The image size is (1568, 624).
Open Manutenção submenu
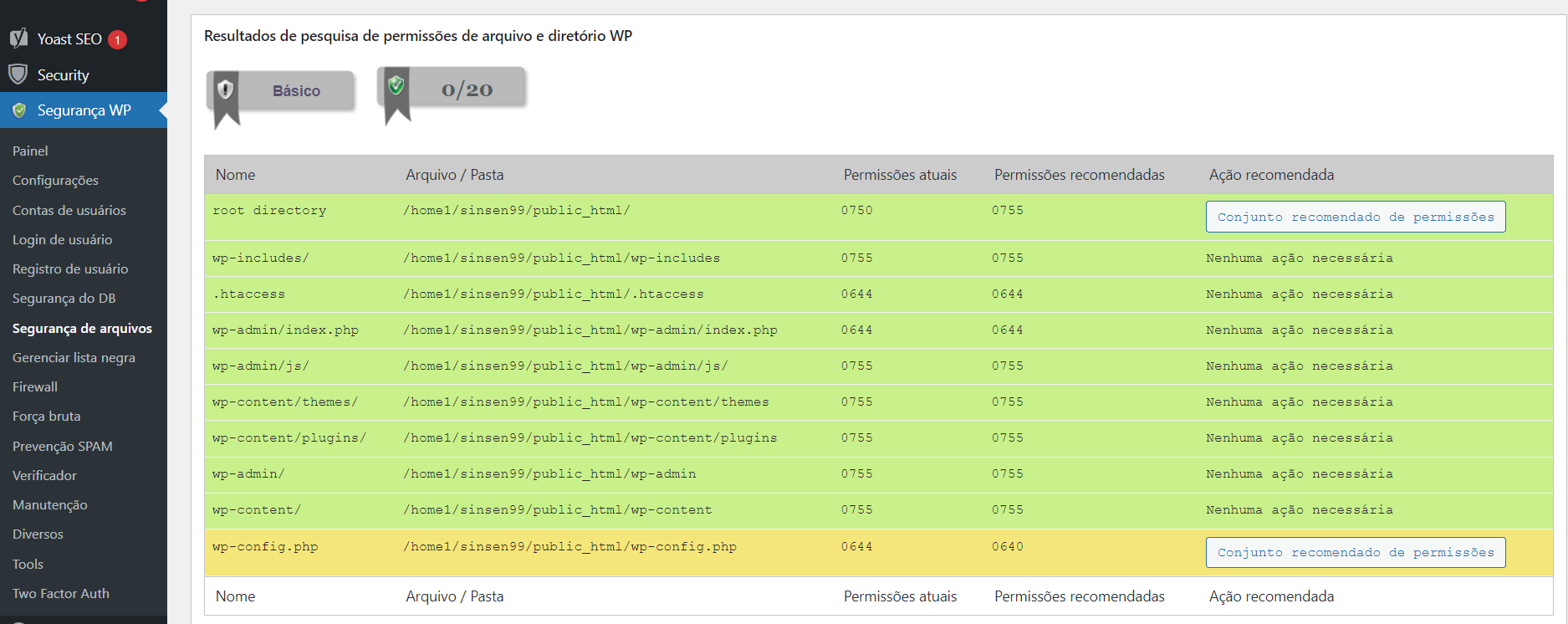[50, 504]
